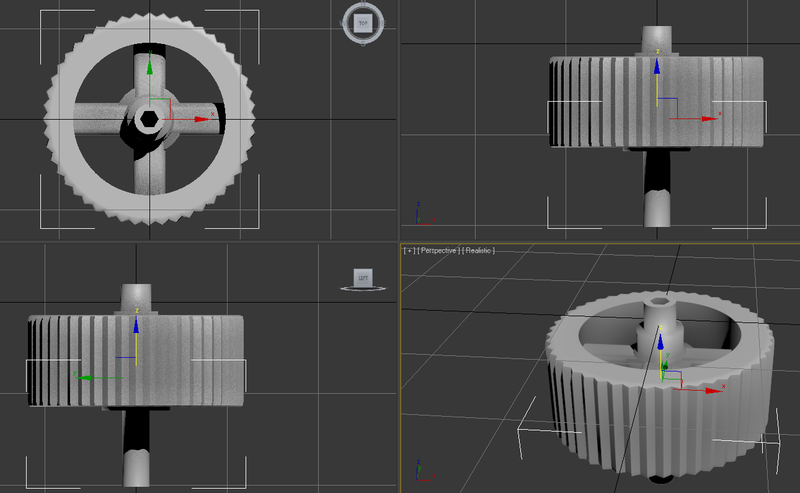Select the red X-axis arrow in Top viewport
The width and height of the screenshot is (800, 493).
pos(203,119)
